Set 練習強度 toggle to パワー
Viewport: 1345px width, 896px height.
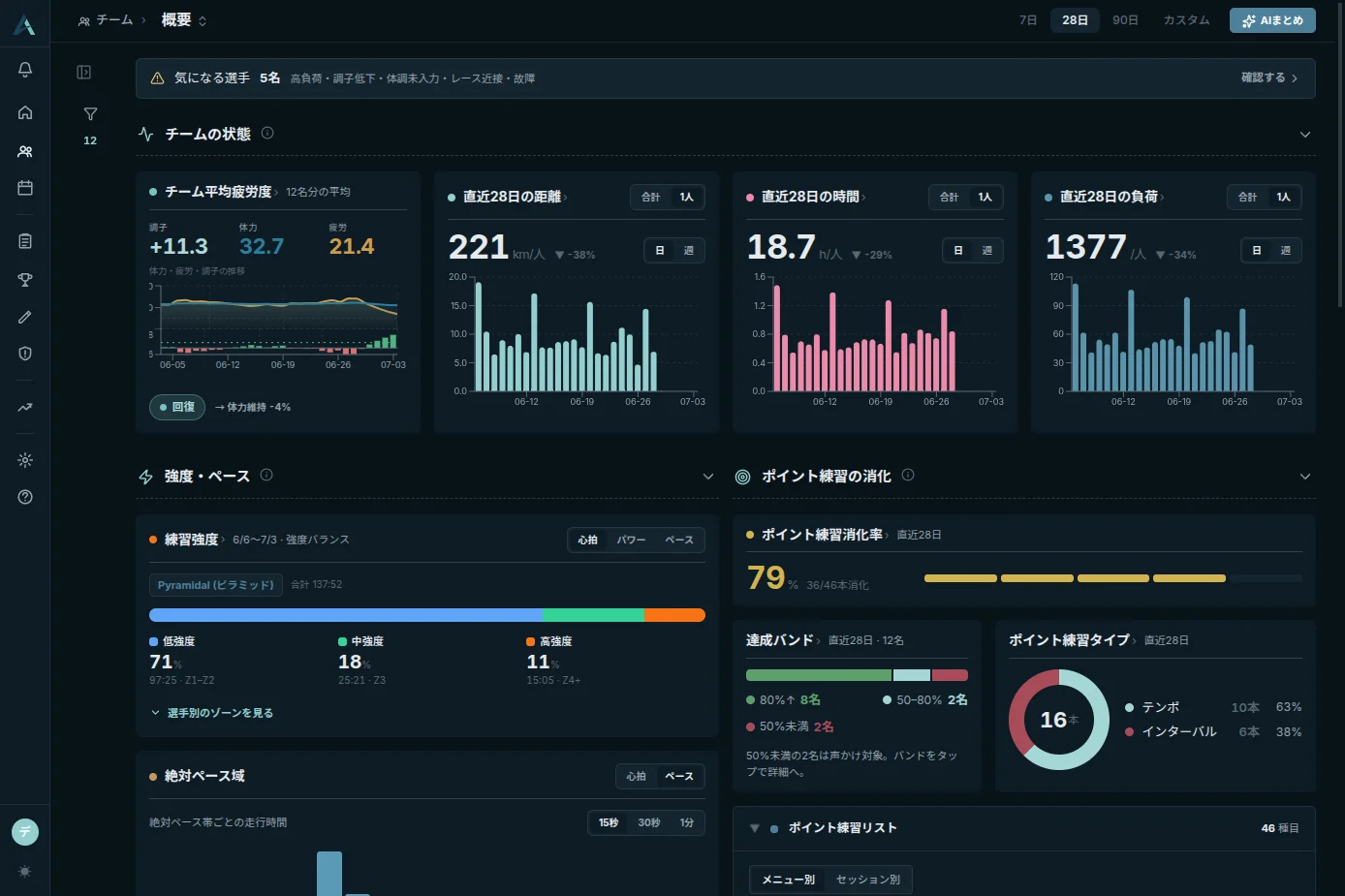point(631,540)
